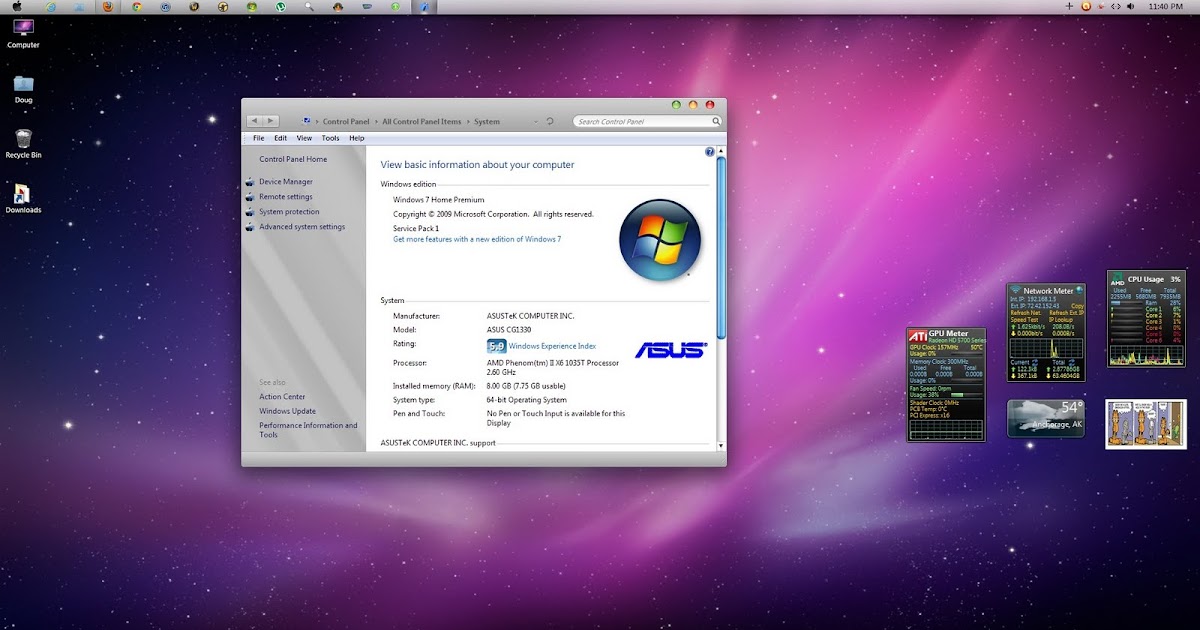The width and height of the screenshot is (1200, 630).
Task: Open the Tools menu
Action: coord(330,138)
